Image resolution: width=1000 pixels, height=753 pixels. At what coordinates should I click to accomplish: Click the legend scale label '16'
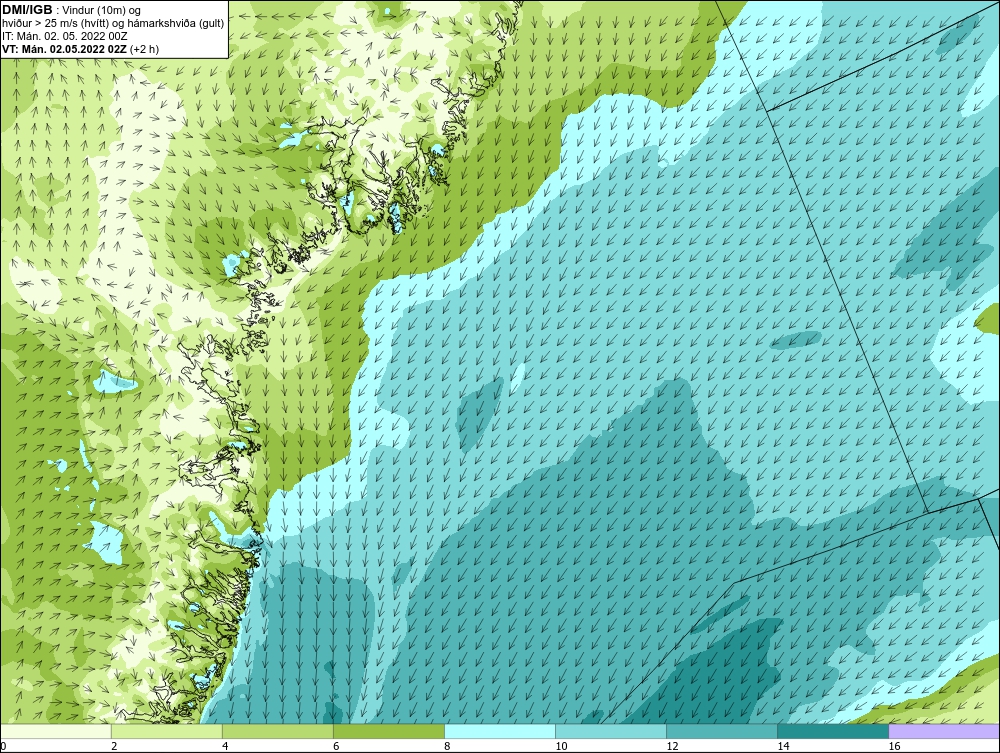tap(894, 746)
